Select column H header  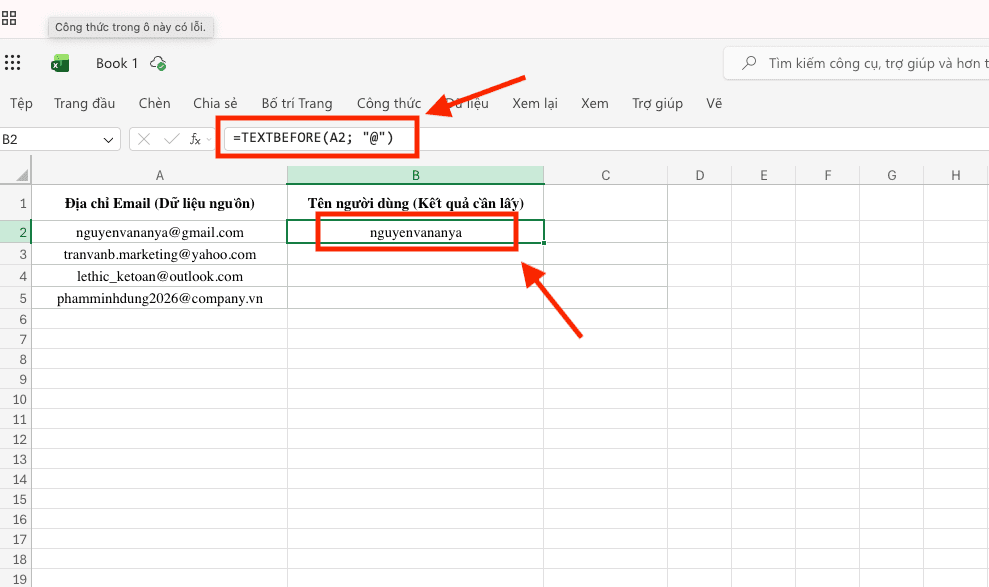956,175
